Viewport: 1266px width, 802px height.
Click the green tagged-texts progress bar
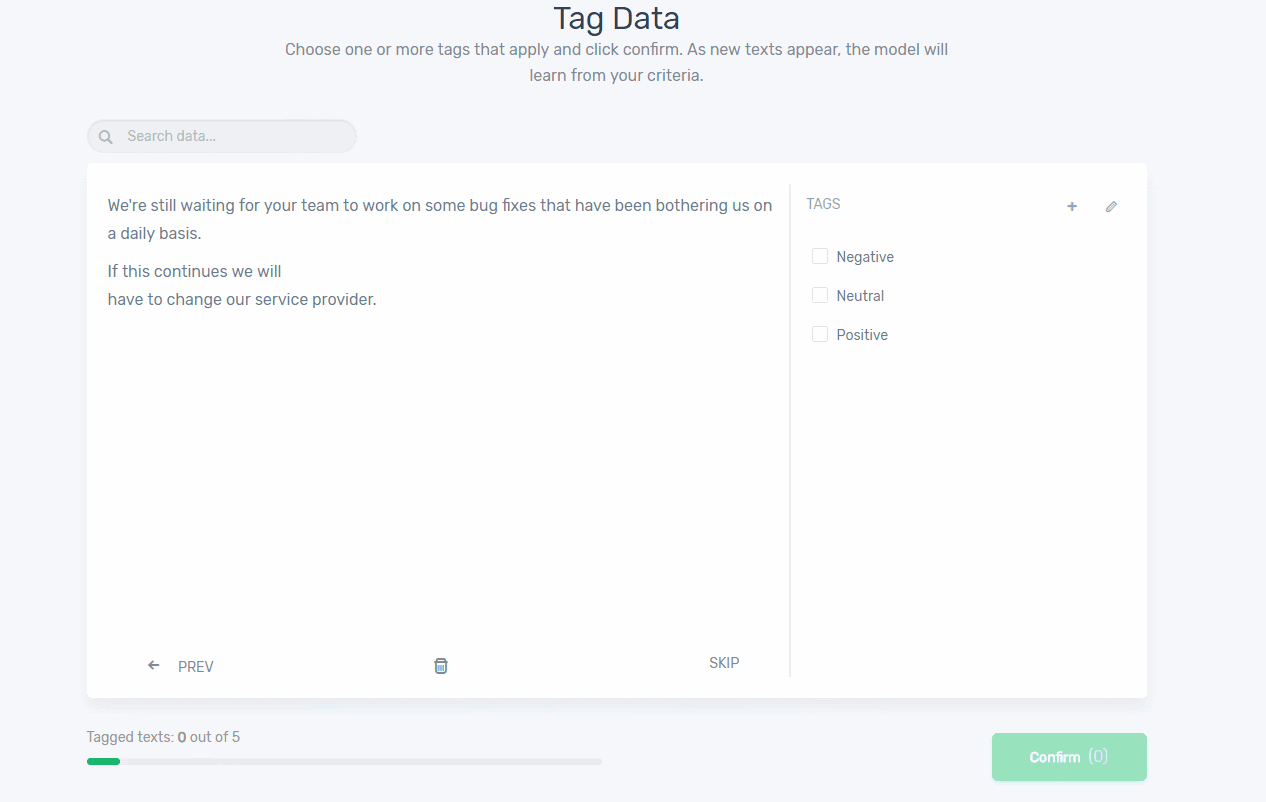[104, 762]
